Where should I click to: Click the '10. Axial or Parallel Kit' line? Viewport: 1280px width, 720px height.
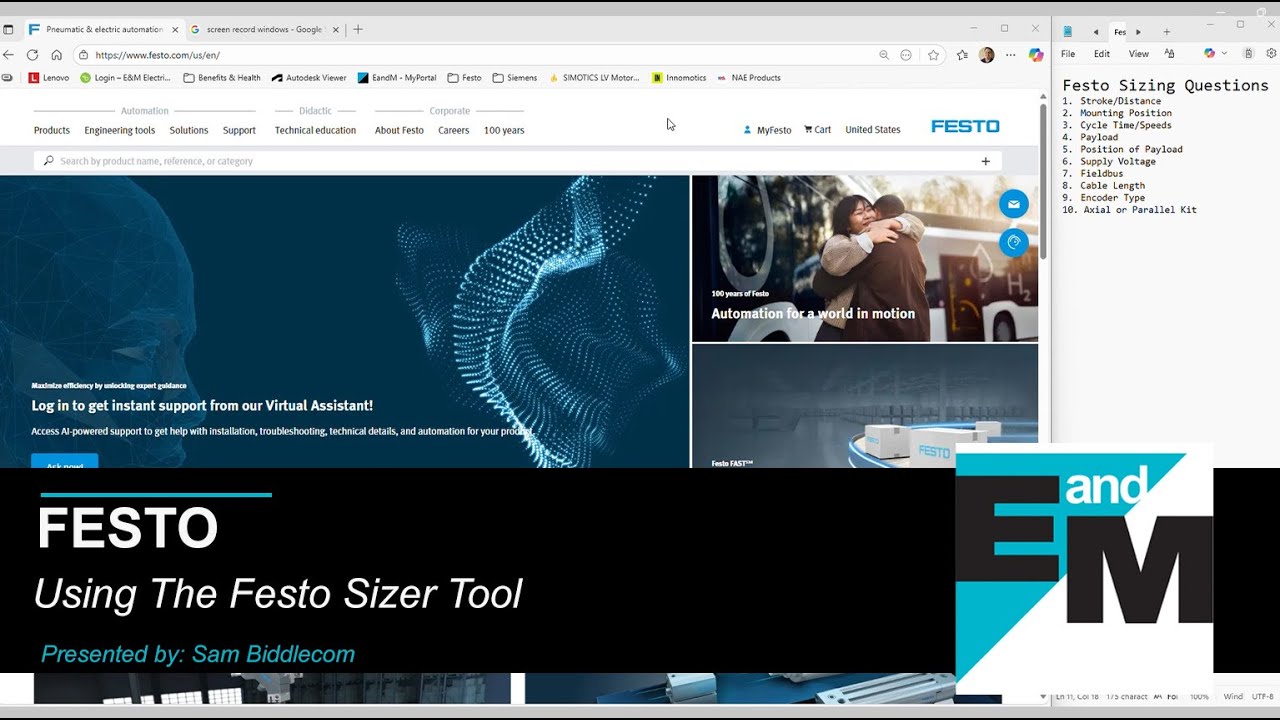click(x=1129, y=210)
